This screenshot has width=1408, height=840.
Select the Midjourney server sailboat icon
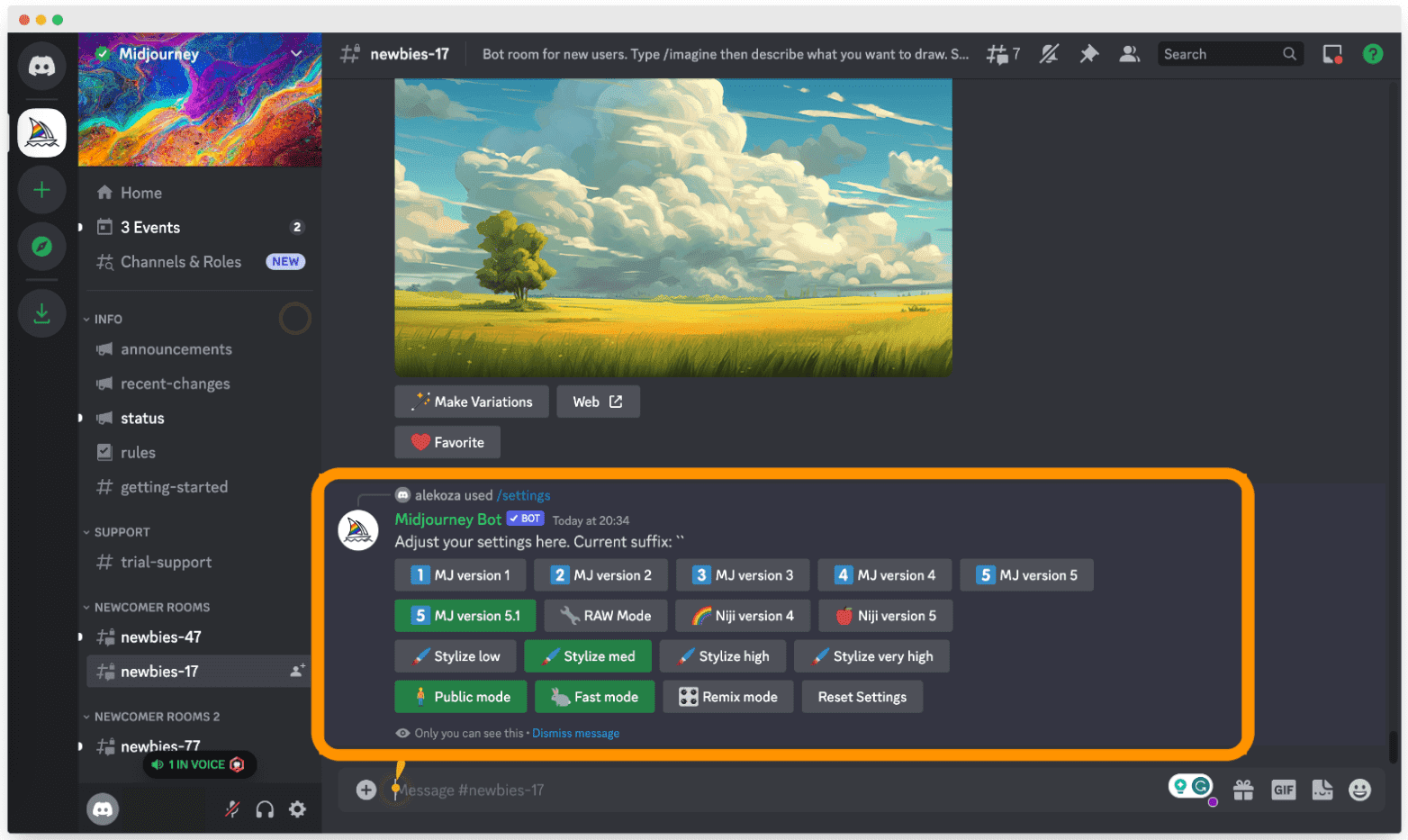point(41,133)
